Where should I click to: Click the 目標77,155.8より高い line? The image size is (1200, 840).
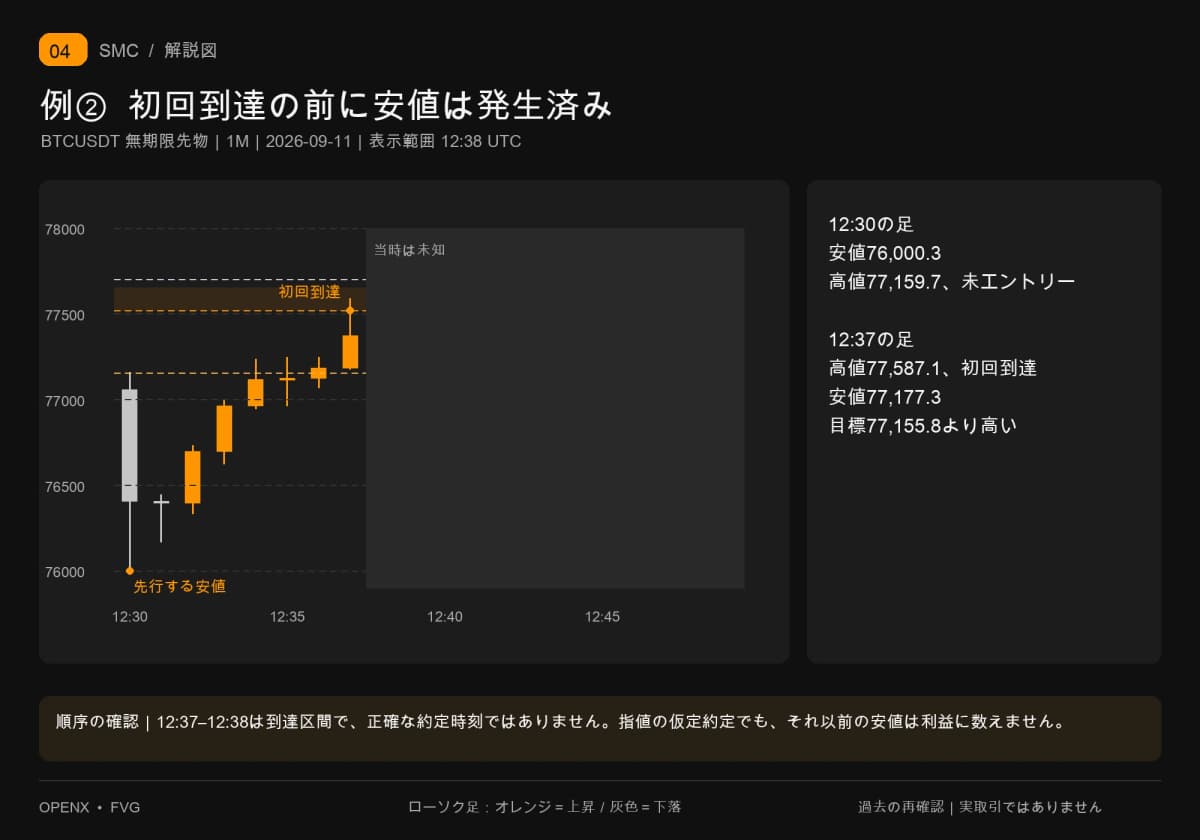(923, 426)
